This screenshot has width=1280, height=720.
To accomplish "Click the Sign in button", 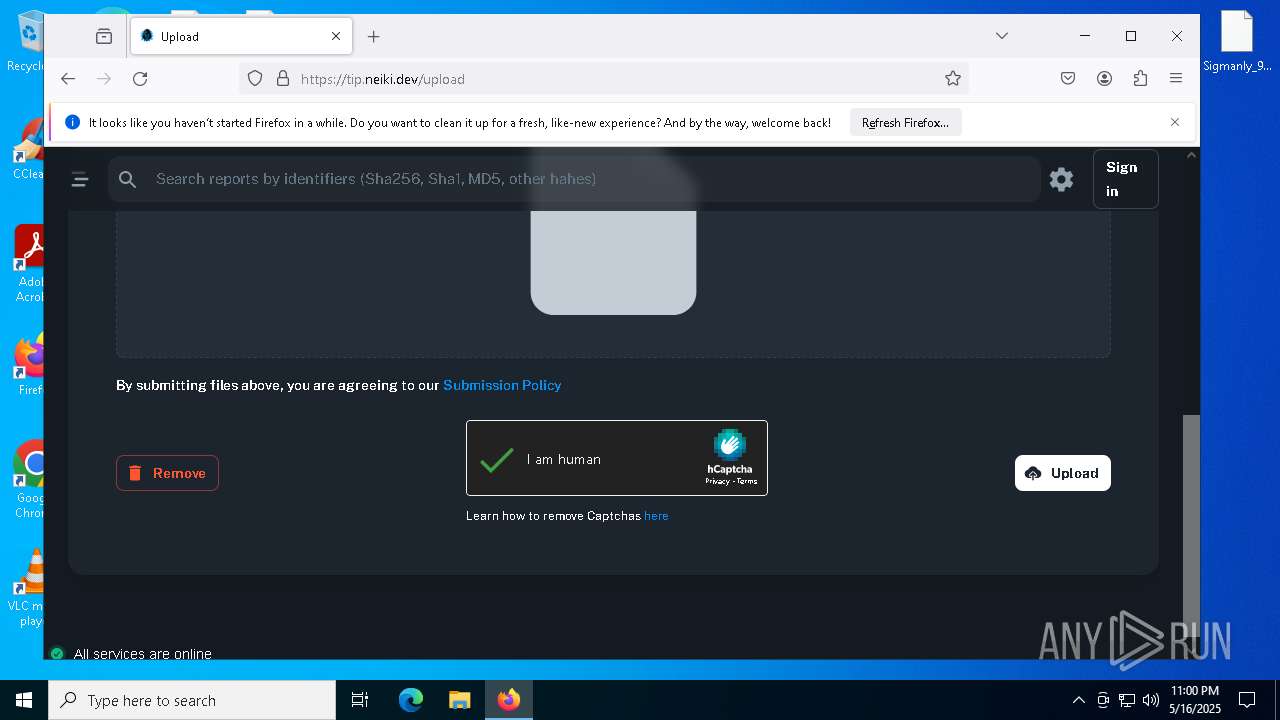I will (x=1125, y=179).
